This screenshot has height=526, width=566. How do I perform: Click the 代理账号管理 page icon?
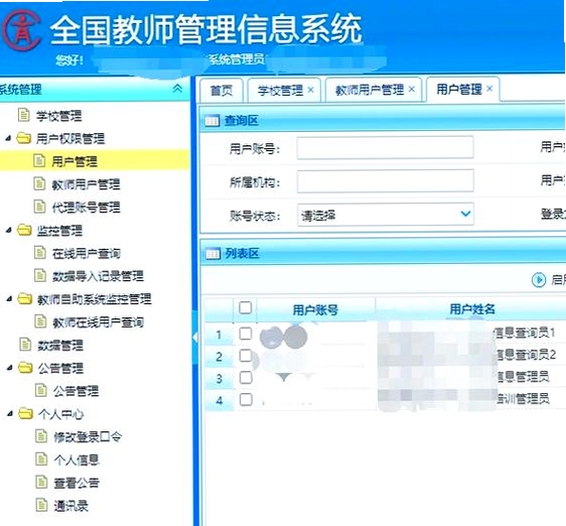point(40,207)
